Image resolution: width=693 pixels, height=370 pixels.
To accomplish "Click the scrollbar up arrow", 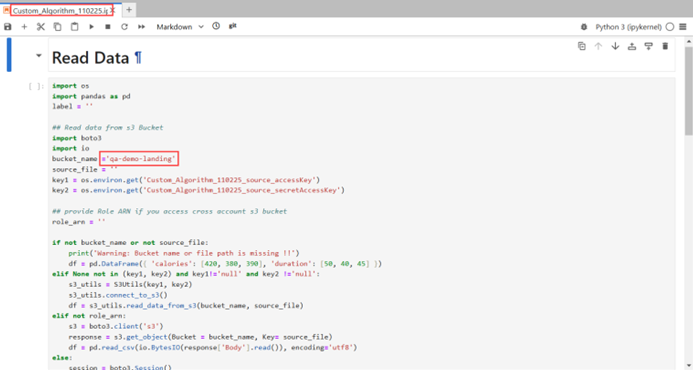I will pos(689,42).
